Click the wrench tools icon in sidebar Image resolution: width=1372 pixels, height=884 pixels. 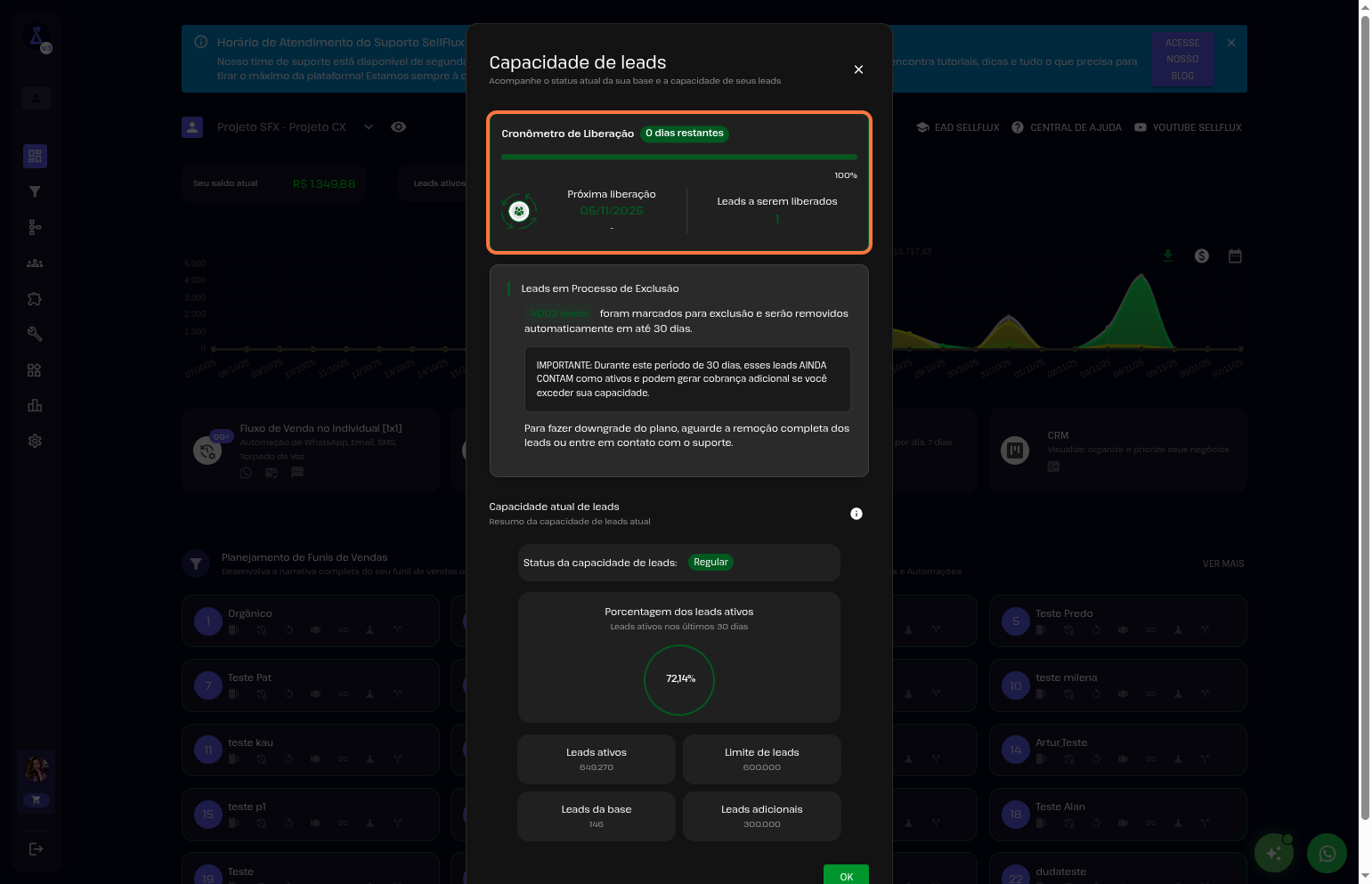click(35, 334)
